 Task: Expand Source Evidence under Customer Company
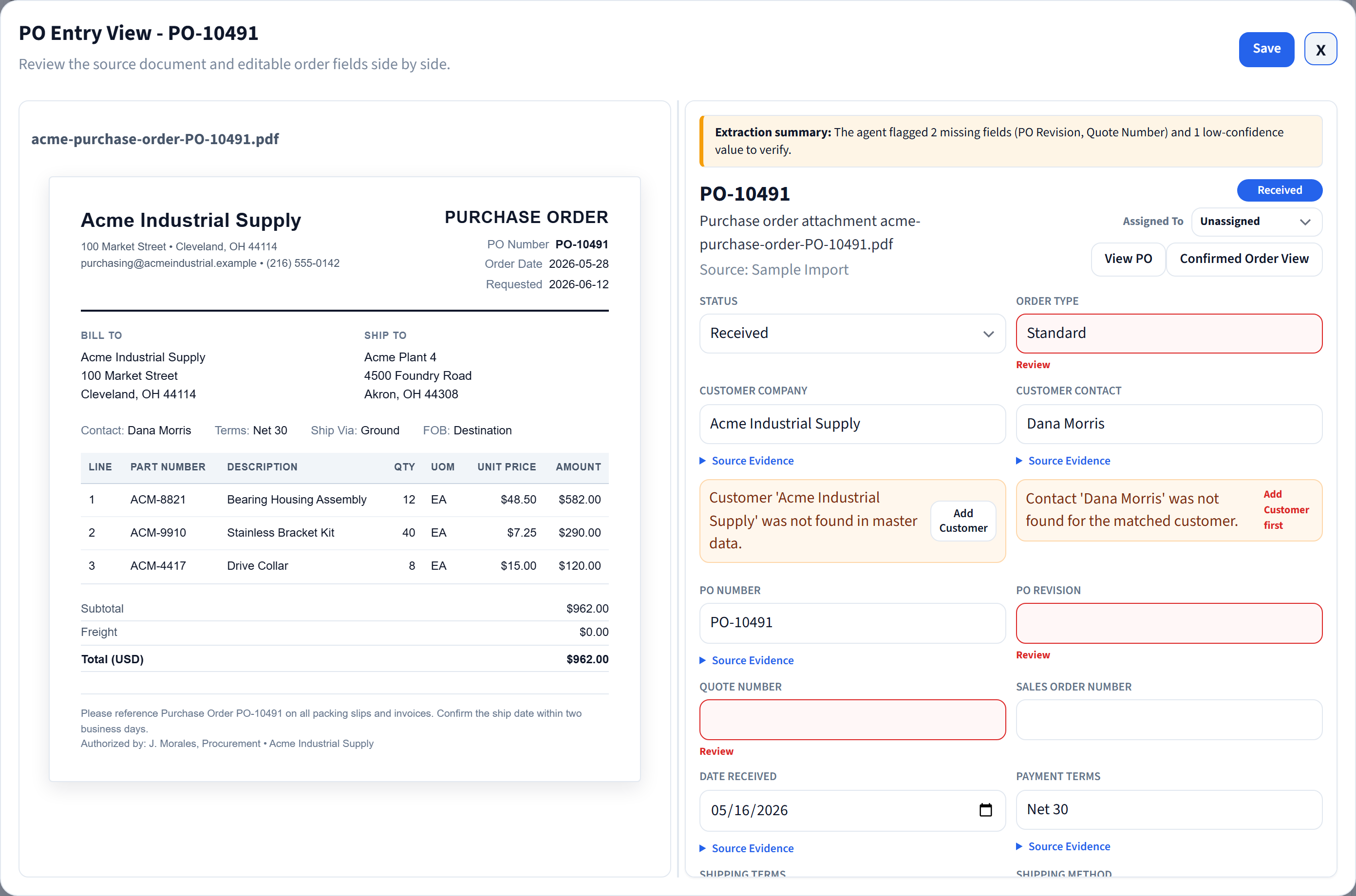pos(746,461)
